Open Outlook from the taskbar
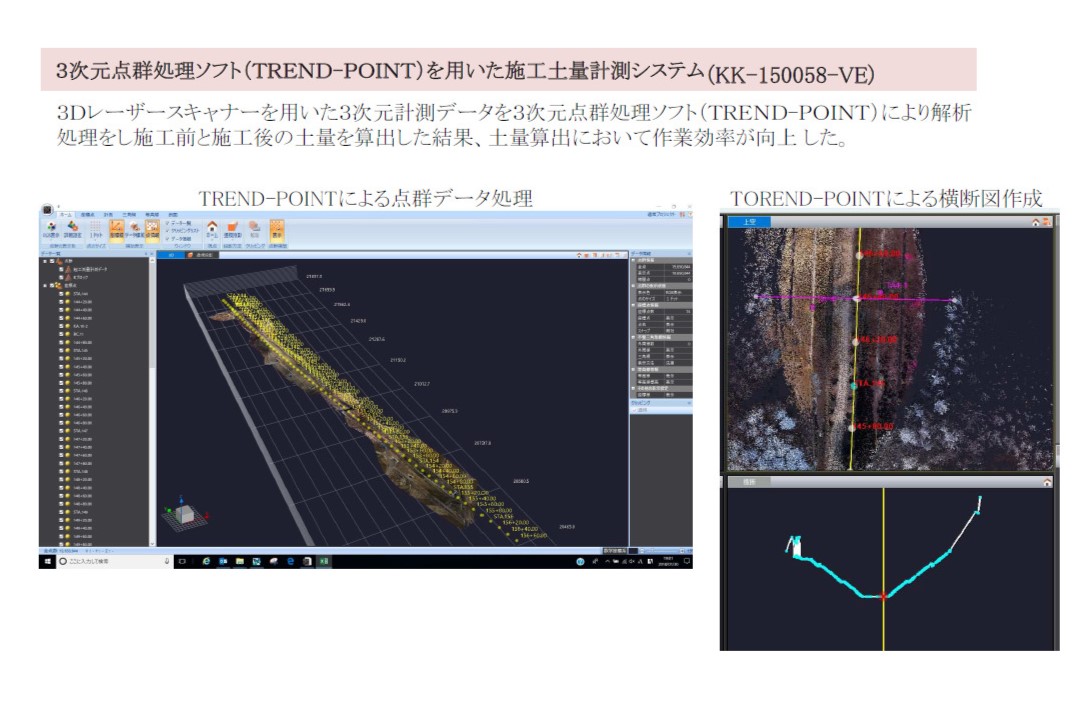Screen dimensions: 1087x724 pyautogui.click(x=223, y=561)
